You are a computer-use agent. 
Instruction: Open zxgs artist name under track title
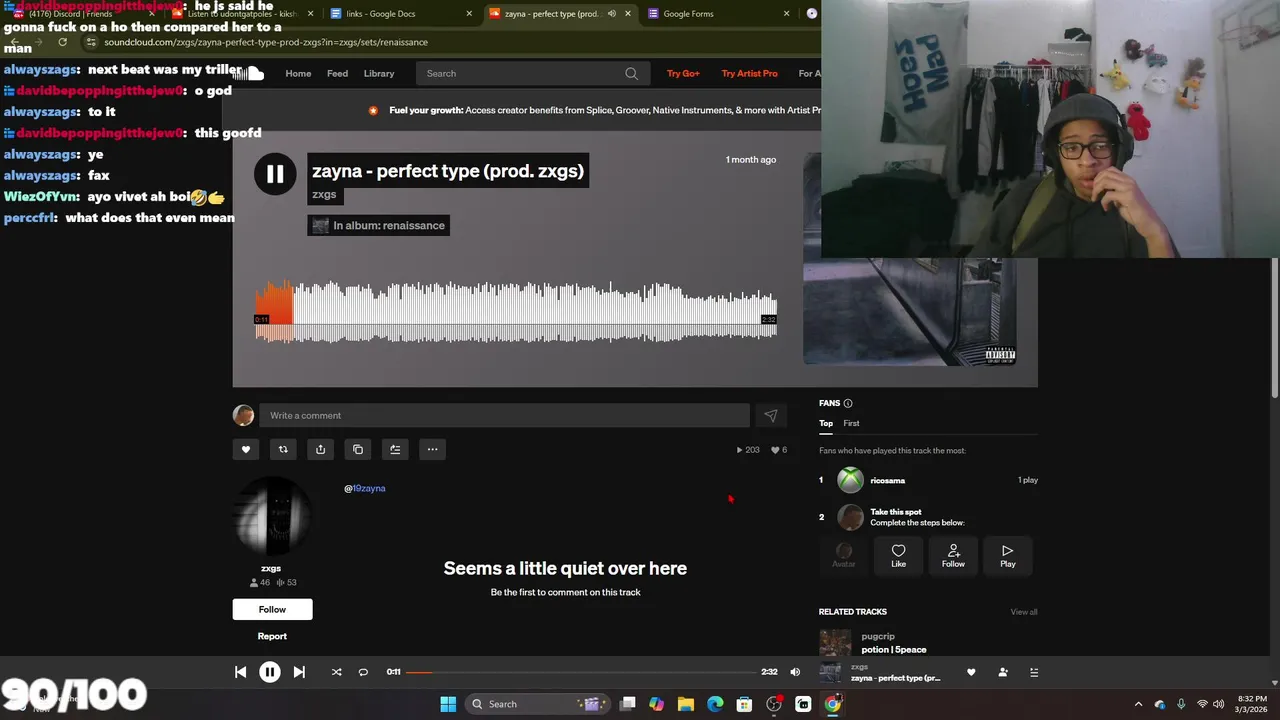click(324, 194)
